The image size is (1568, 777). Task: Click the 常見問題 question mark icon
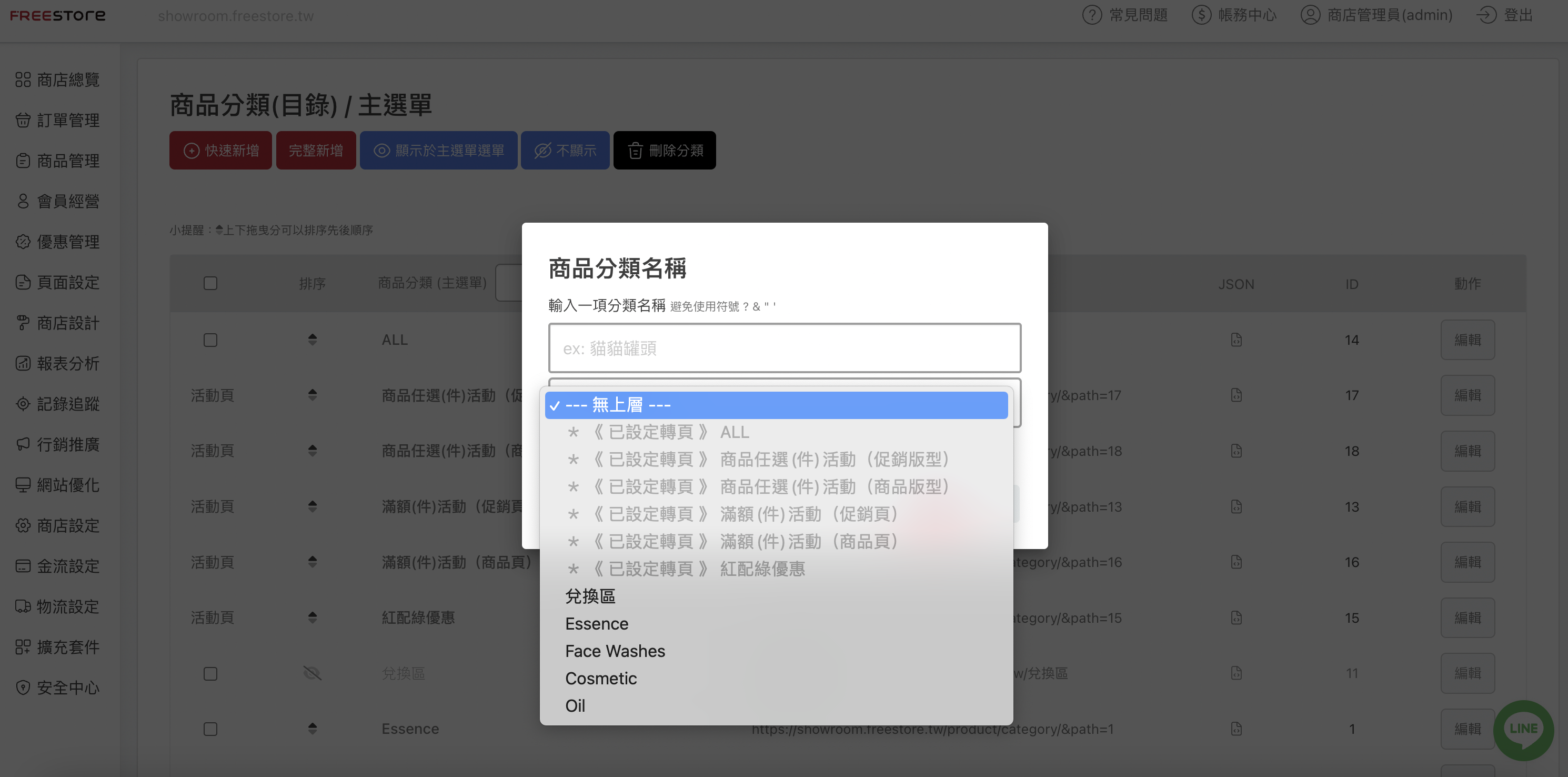point(1092,15)
